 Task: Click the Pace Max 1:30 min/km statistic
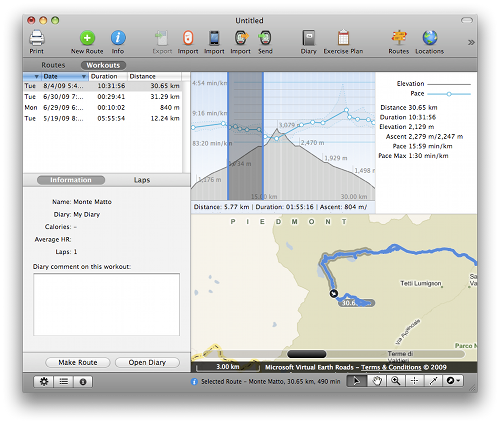(x=413, y=156)
